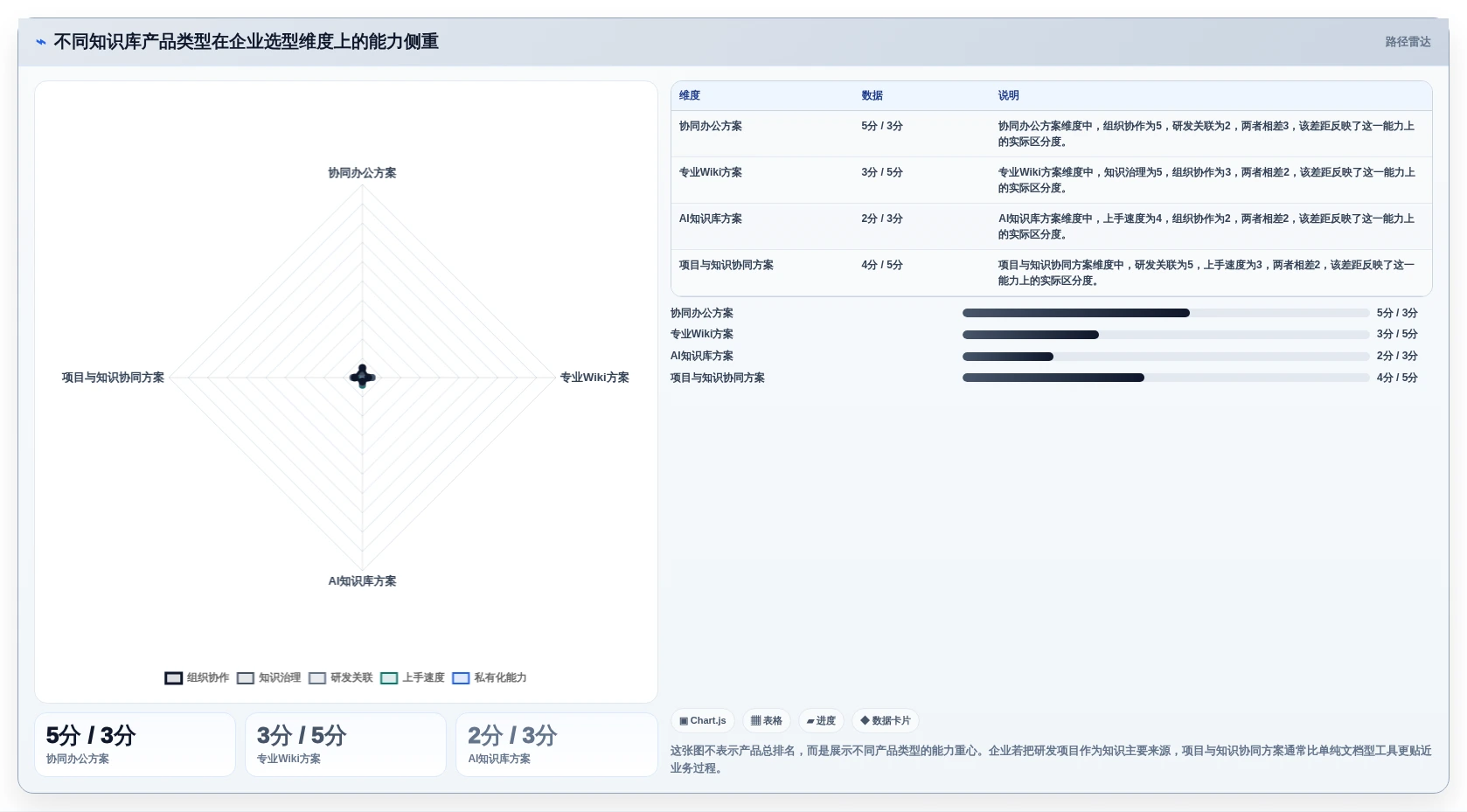Screen dimensions: 1467x812
Task: Open the 2分 / 3分 AI知识库方案 summary card
Action: (x=556, y=745)
